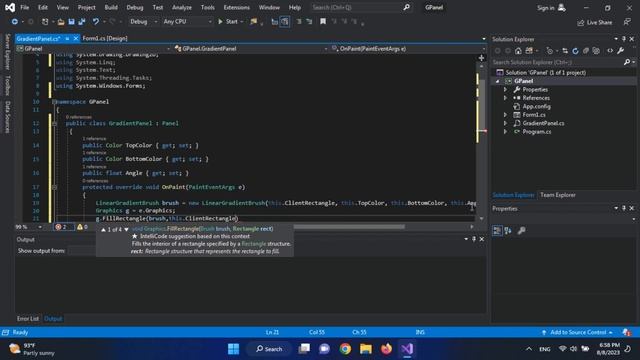640x360 pixels.
Task: Click the View Code icon in Solution Explorer
Action: coord(610,51)
